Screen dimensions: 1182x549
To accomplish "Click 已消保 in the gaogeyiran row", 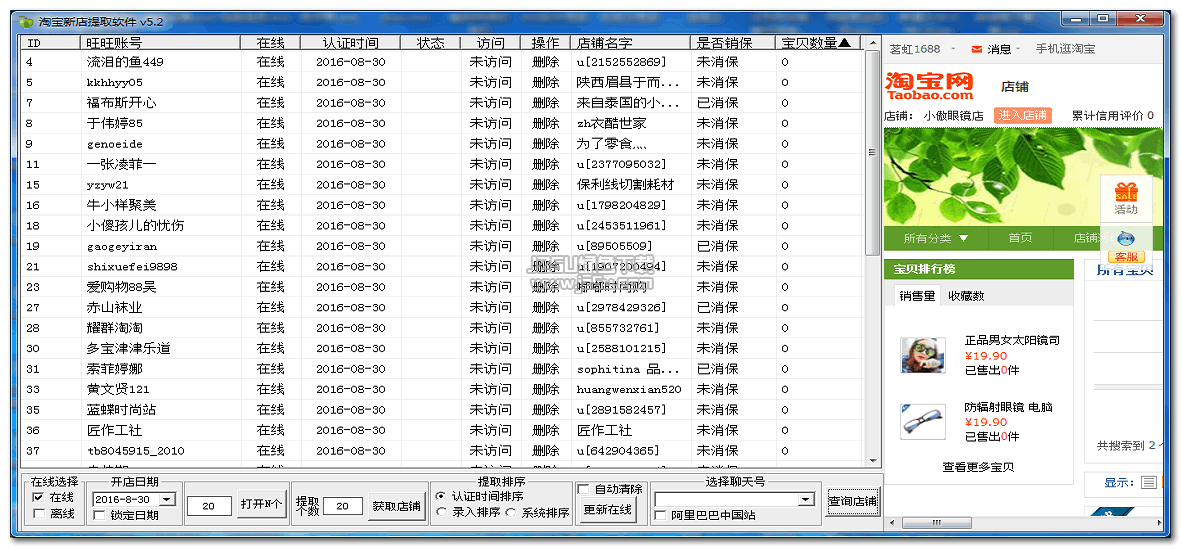I will [717, 246].
